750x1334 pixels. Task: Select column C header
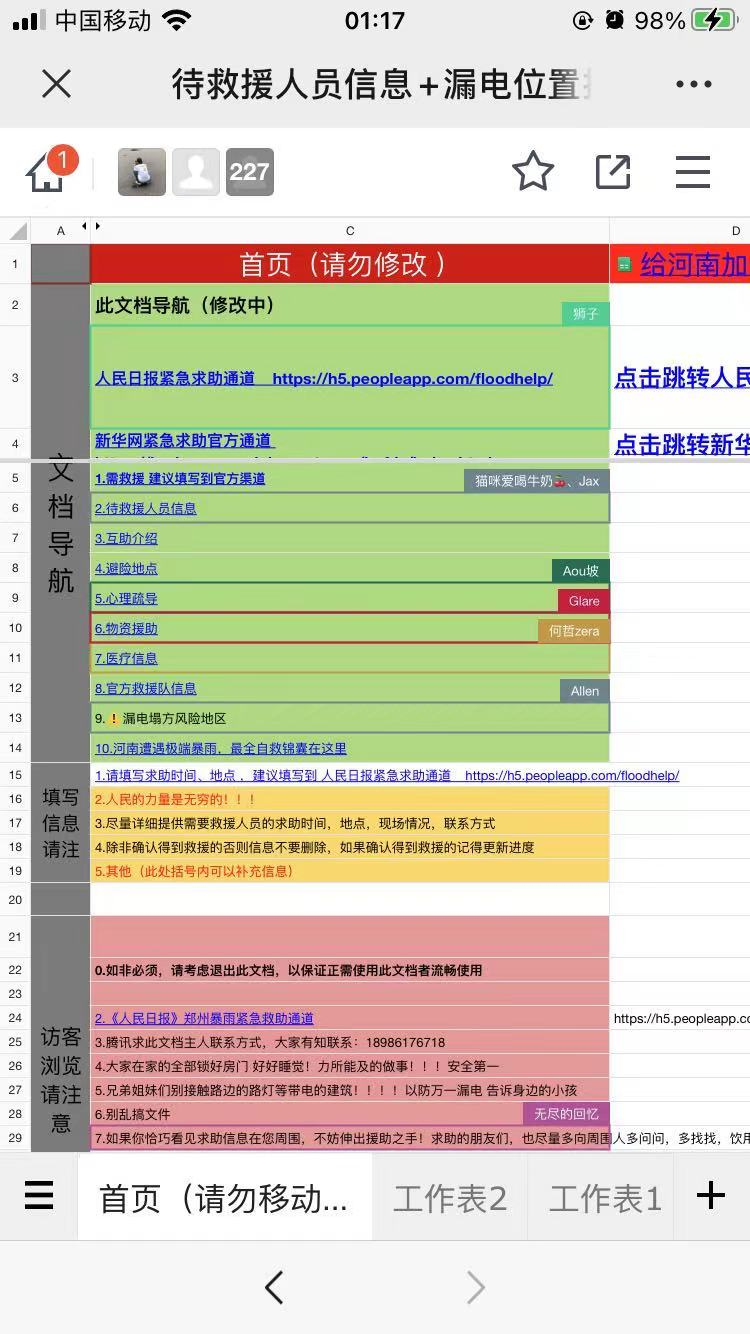[x=350, y=231]
